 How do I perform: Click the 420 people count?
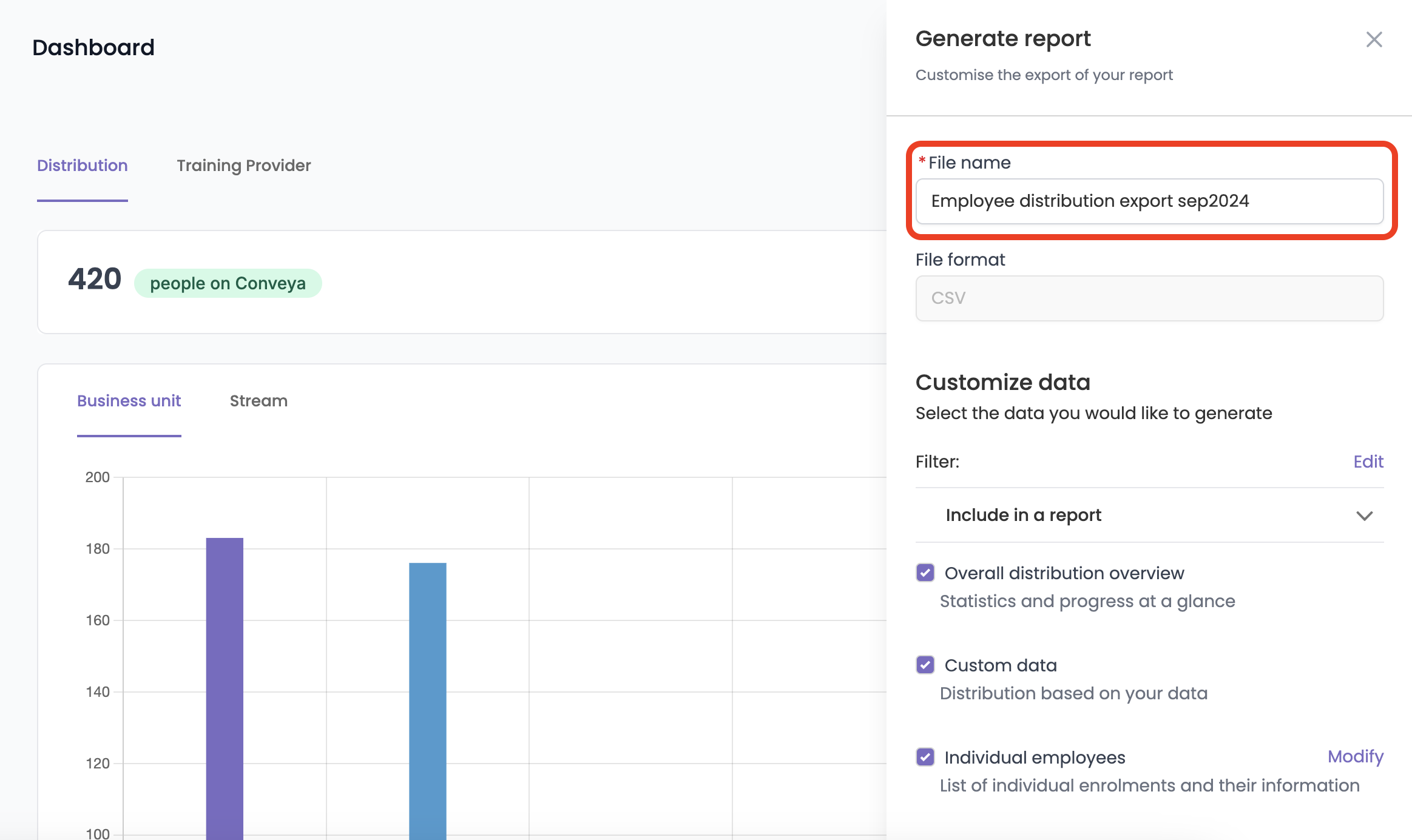tap(95, 279)
